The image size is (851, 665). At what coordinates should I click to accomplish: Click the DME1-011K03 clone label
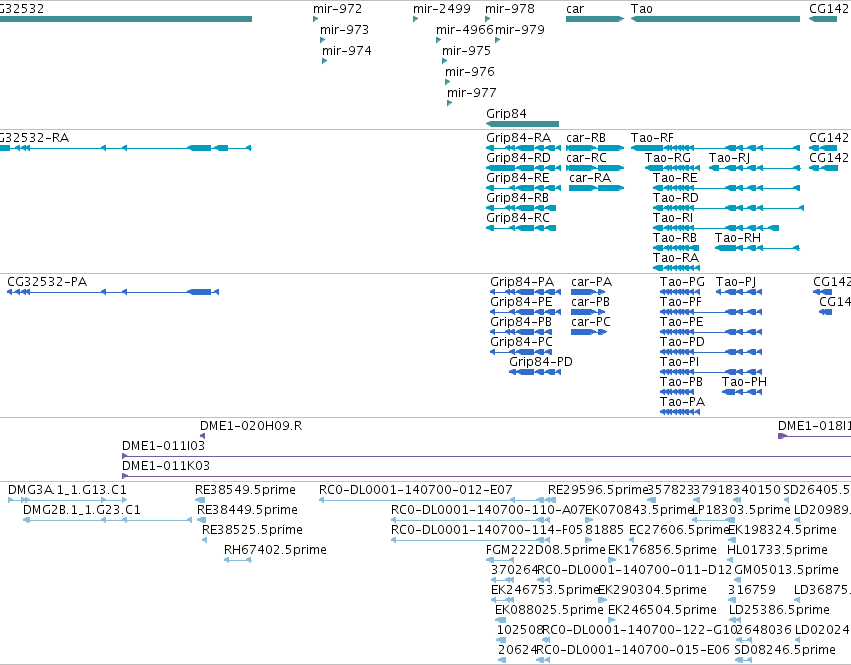click(166, 466)
